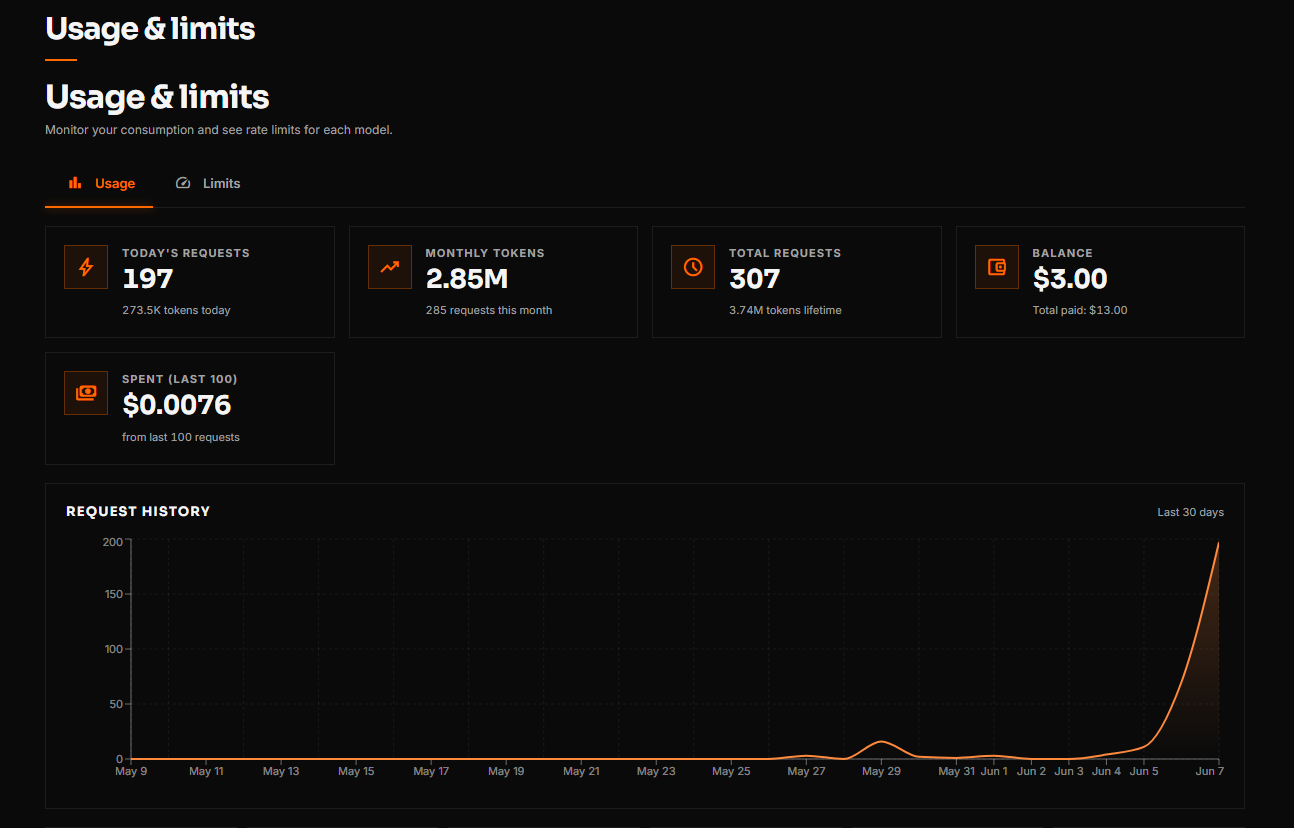
Task: Select the $0.0076 spent value
Action: [x=177, y=405]
